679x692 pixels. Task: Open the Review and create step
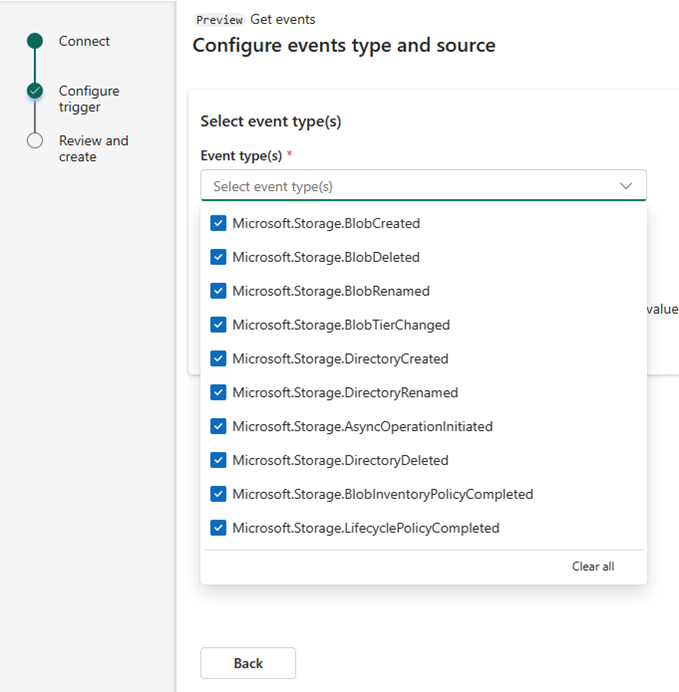(x=93, y=148)
